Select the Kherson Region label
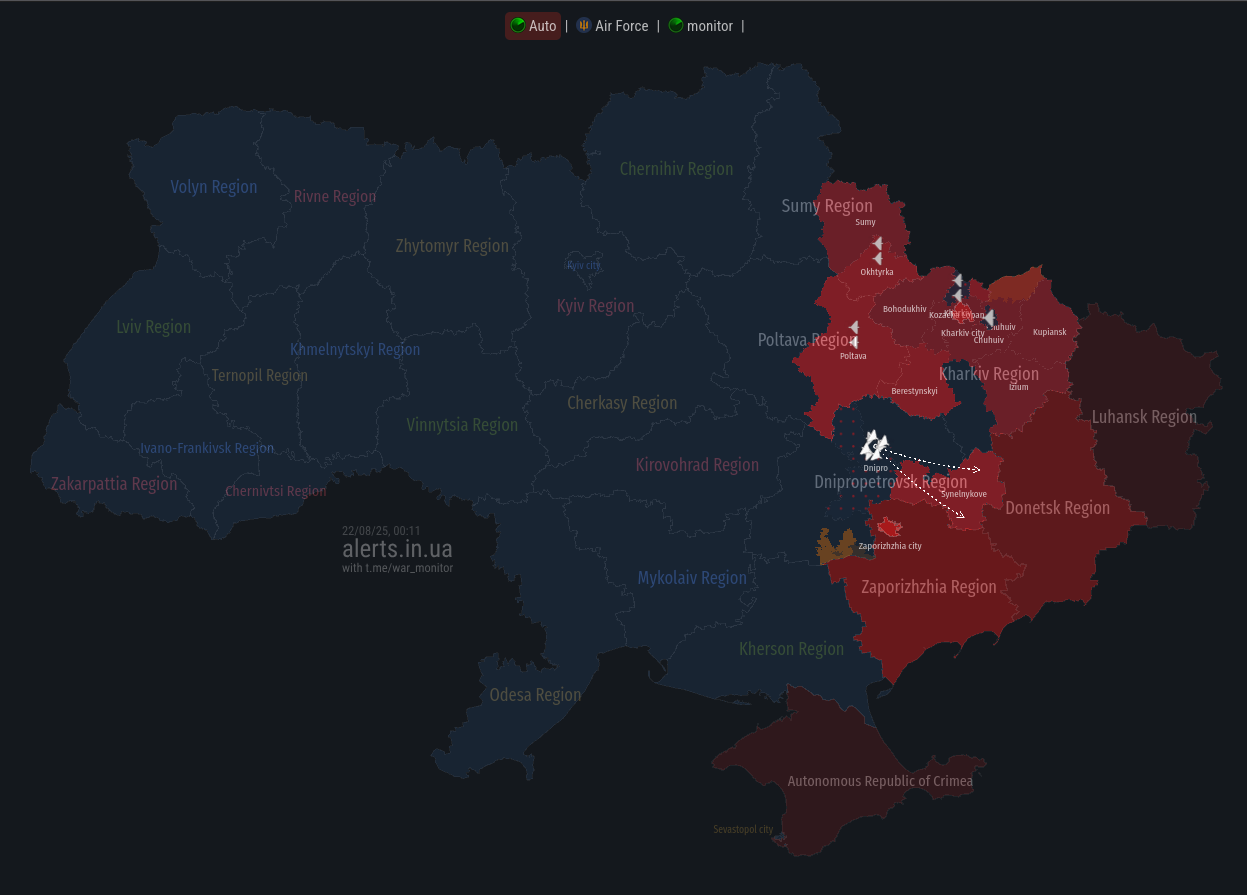1247x895 pixels. click(x=791, y=649)
